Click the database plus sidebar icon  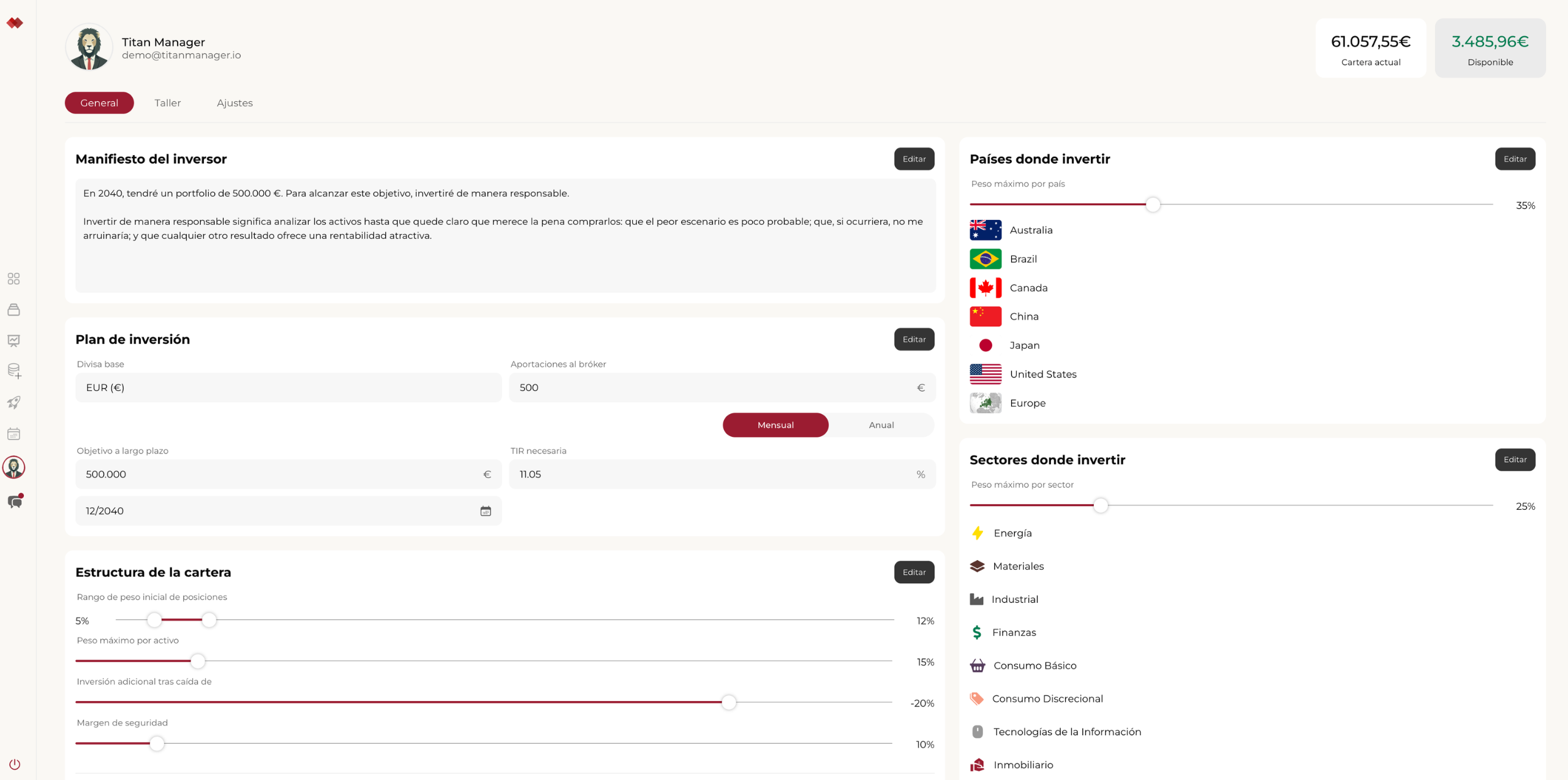tap(13, 371)
